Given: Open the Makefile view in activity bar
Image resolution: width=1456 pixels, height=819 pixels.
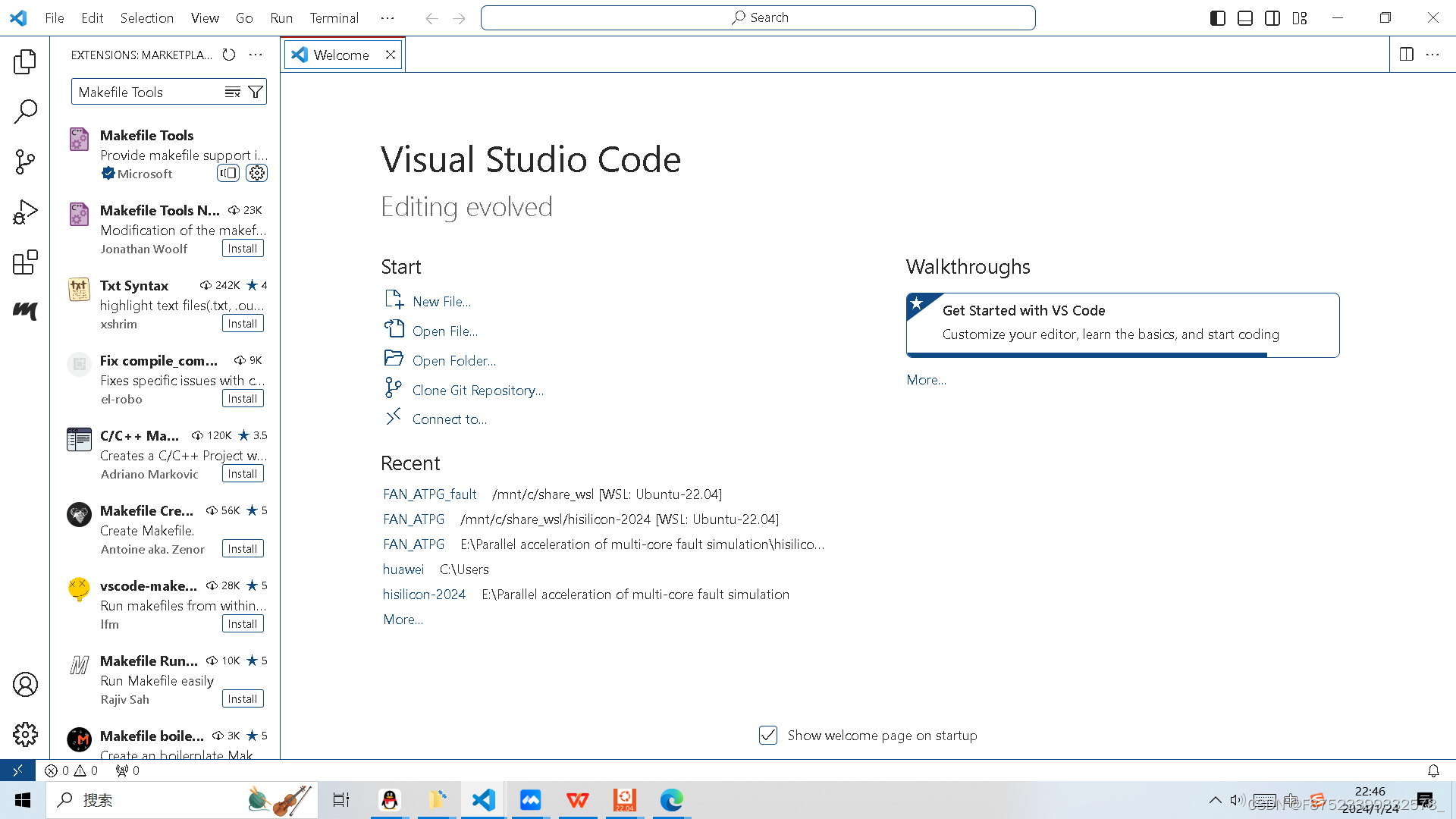Looking at the screenshot, I should point(25,311).
